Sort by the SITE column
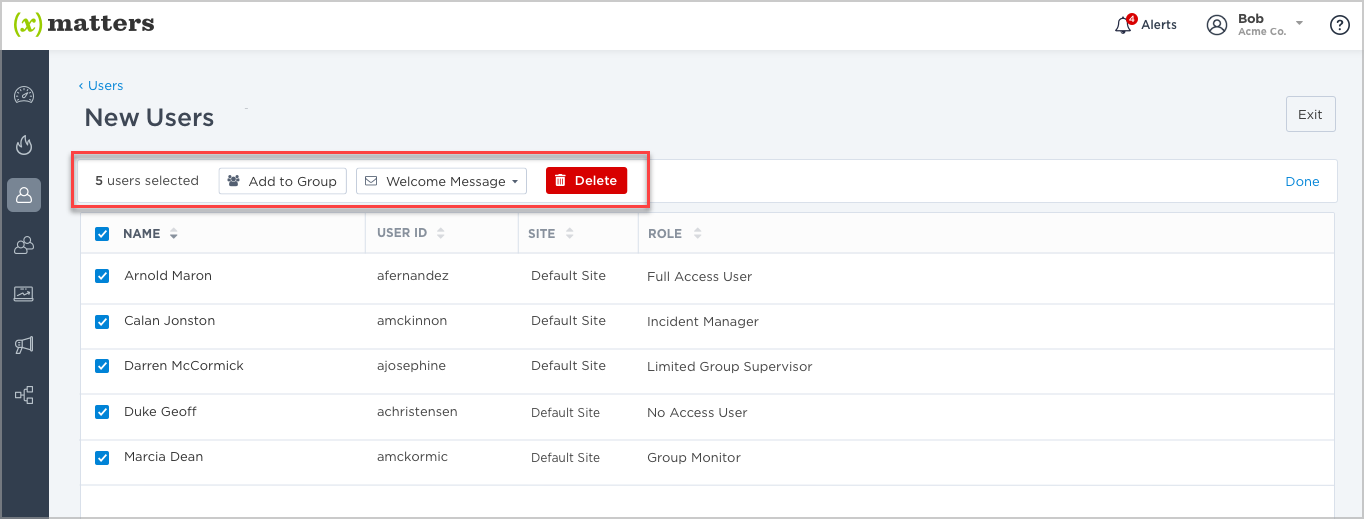Image resolution: width=1364 pixels, height=519 pixels. [551, 233]
